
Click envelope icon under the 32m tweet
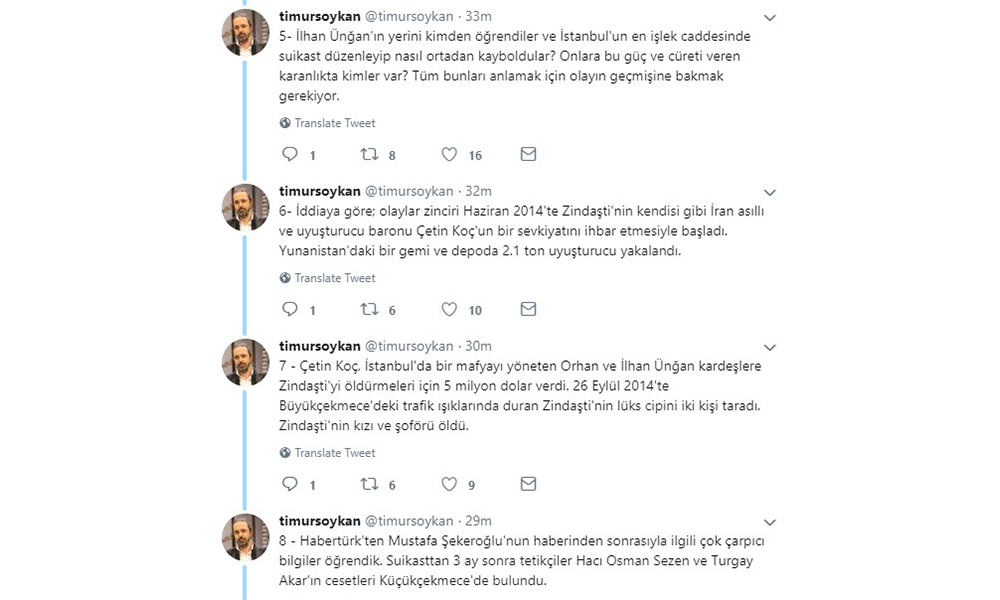[529, 310]
